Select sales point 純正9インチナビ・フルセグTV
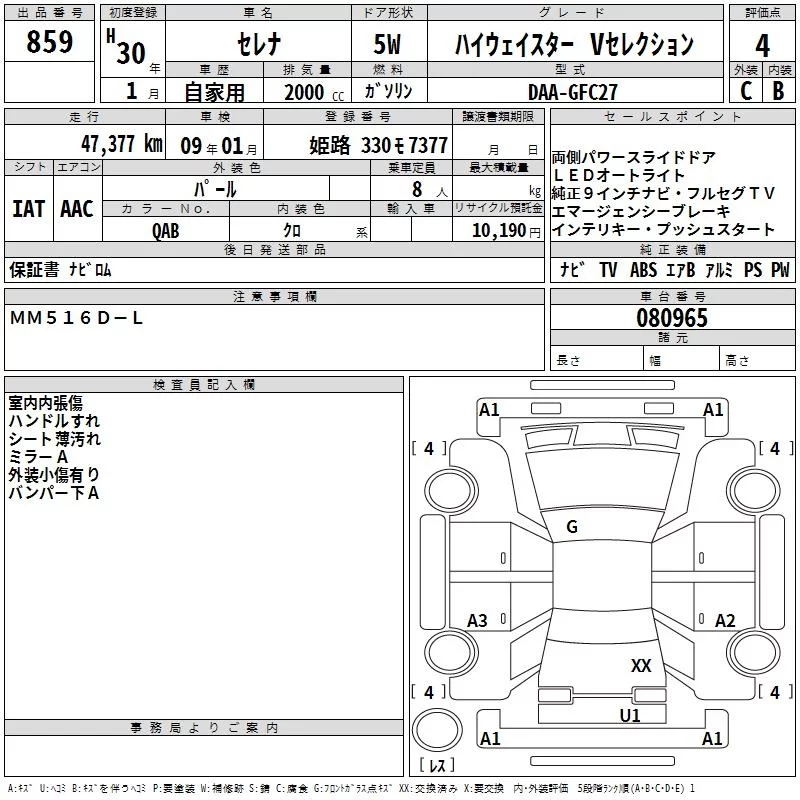Screen dimensions: 800x800 [x=663, y=193]
